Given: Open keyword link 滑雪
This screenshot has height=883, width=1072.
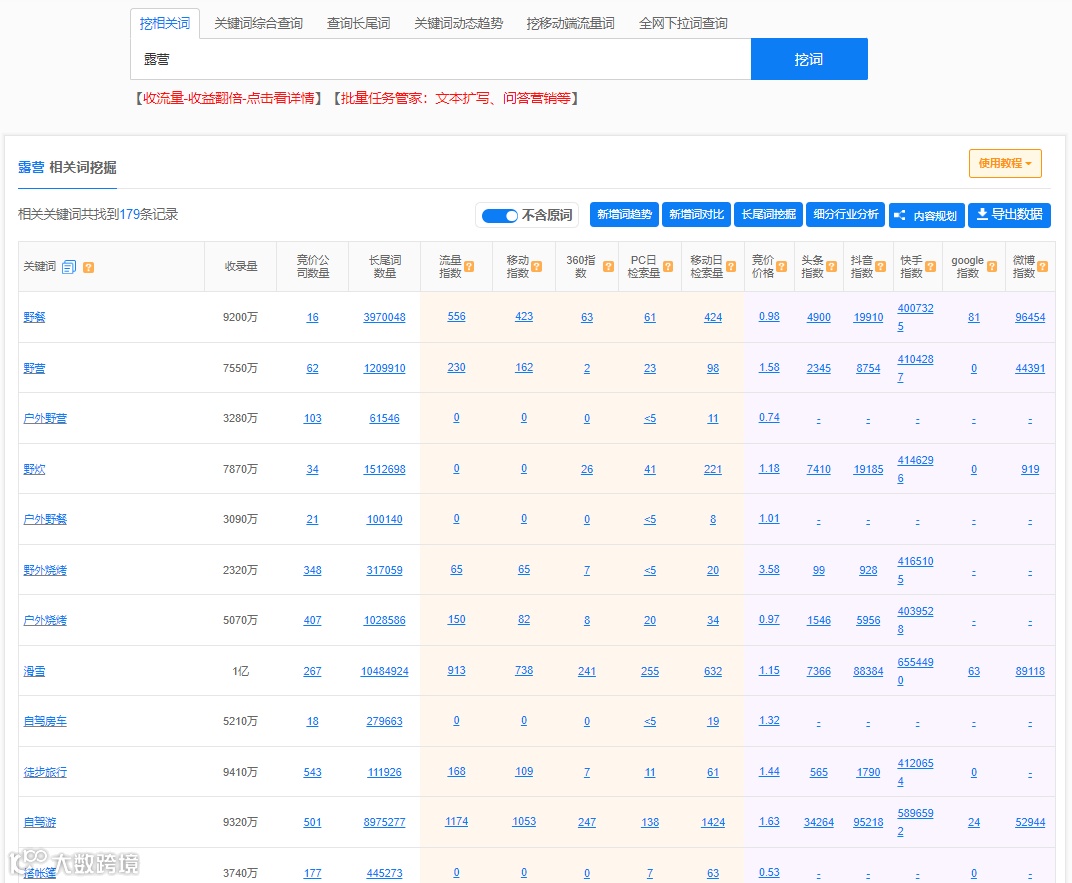Looking at the screenshot, I should [x=34, y=671].
